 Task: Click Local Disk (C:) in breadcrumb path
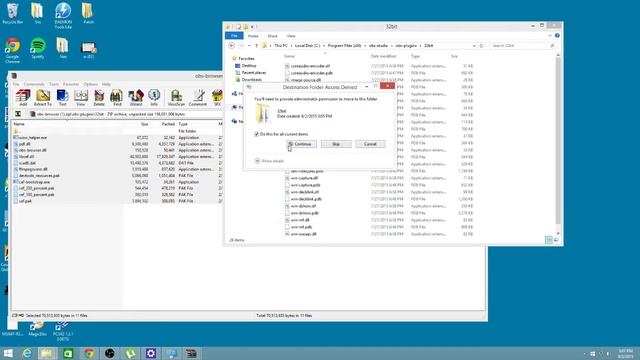(307, 46)
